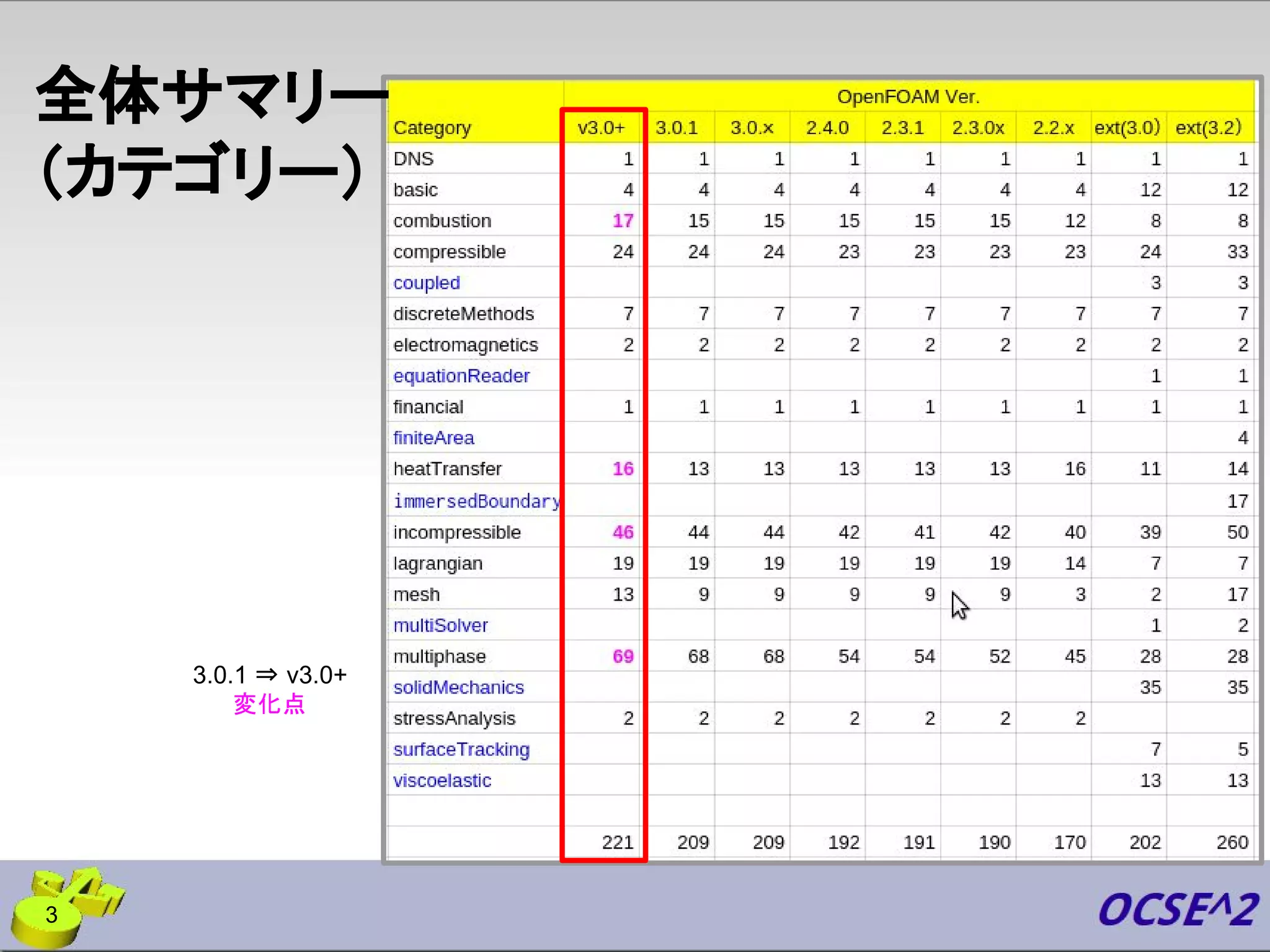Select the 2.3.0x column header

tap(978, 128)
